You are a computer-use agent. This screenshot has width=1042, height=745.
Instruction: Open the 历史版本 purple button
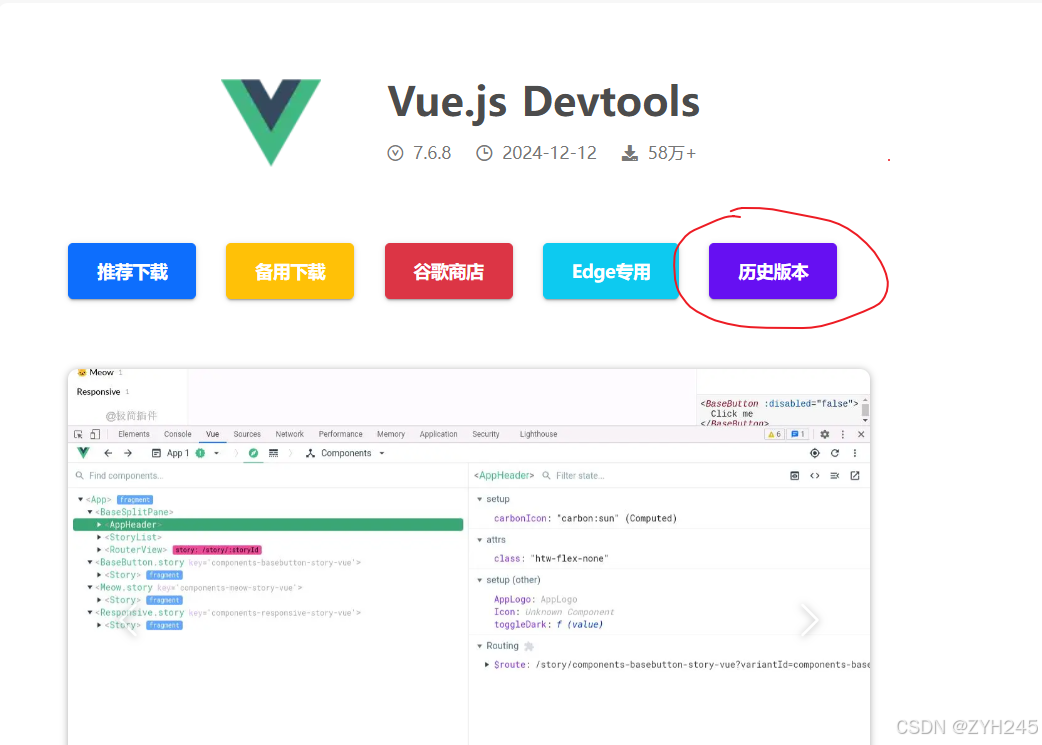pyautogui.click(x=773, y=271)
